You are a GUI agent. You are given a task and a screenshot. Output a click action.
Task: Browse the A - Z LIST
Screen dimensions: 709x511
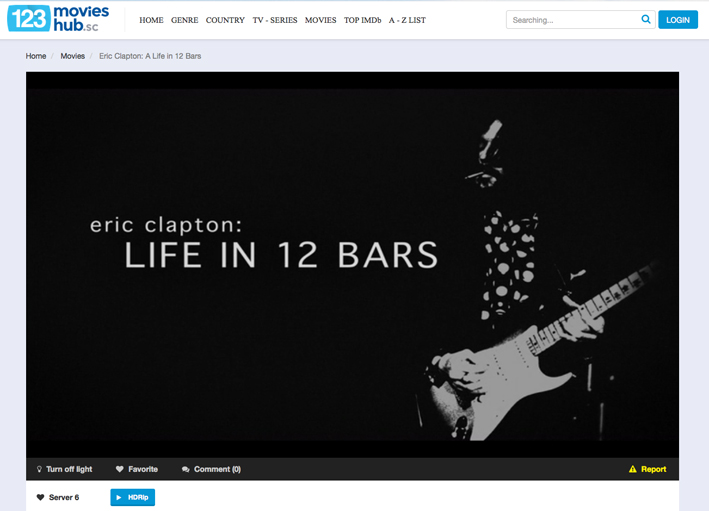(x=407, y=20)
